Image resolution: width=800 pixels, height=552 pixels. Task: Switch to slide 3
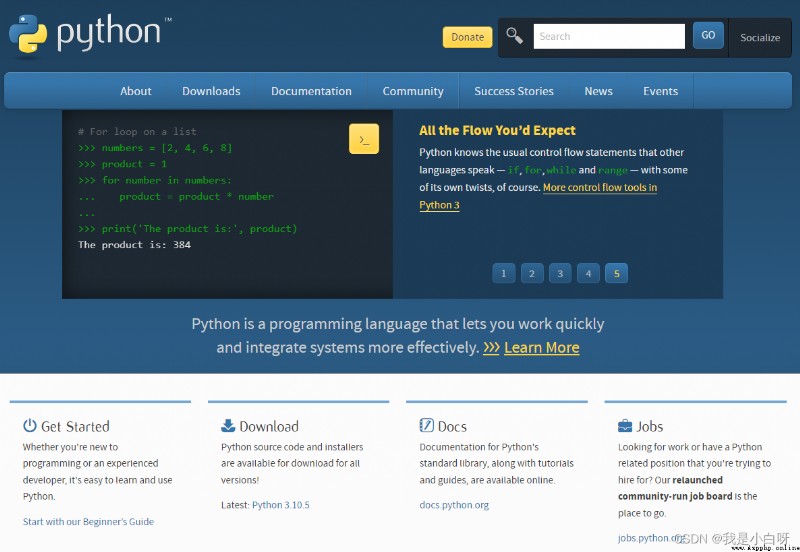[x=560, y=273]
